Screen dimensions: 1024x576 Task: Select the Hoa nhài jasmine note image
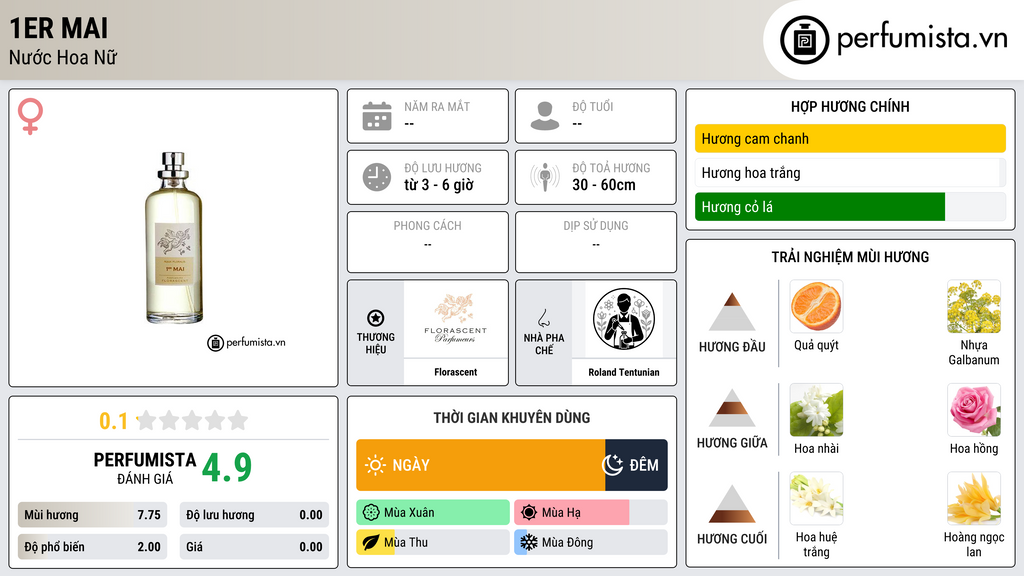click(816, 410)
